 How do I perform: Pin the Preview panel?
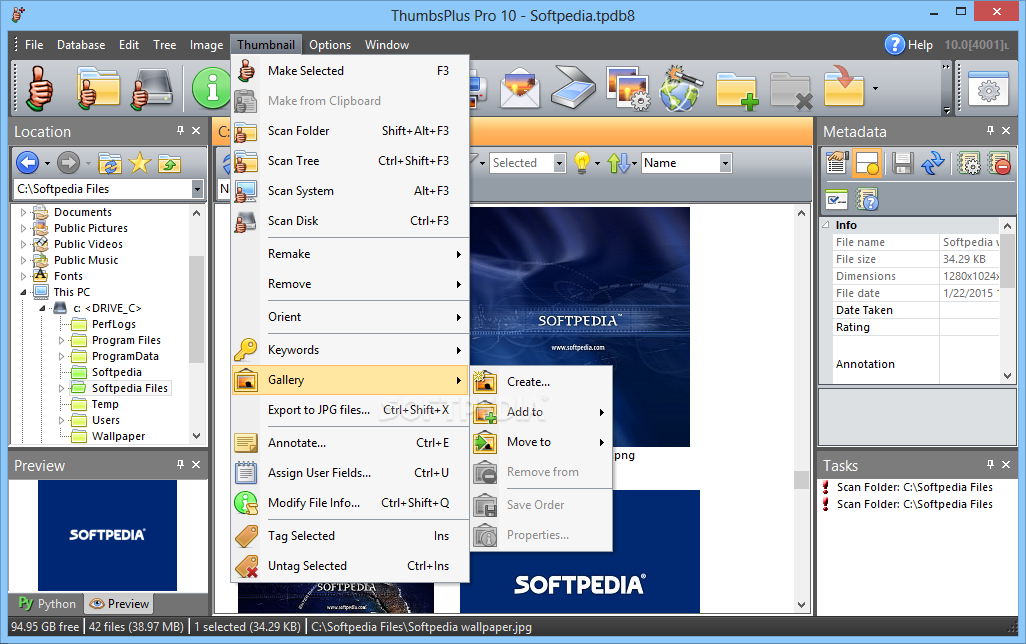(x=180, y=465)
